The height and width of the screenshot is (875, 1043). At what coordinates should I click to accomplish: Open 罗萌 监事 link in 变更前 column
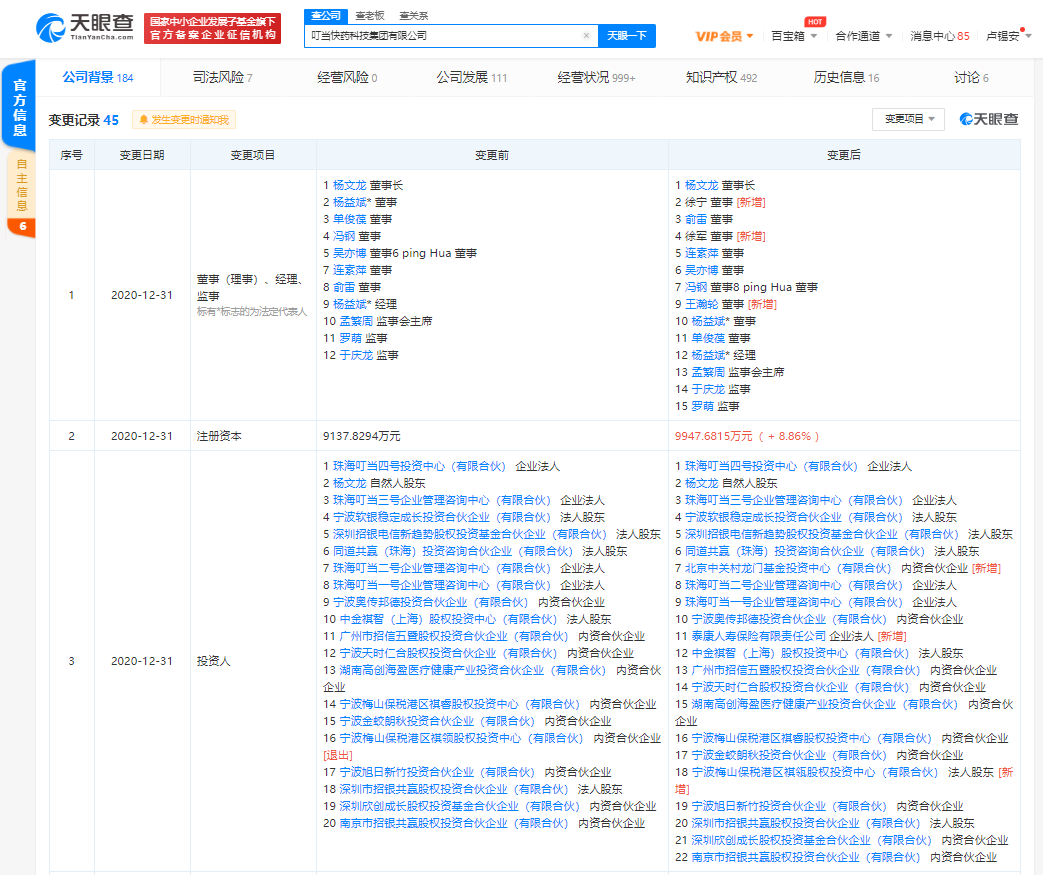pyautogui.click(x=351, y=339)
